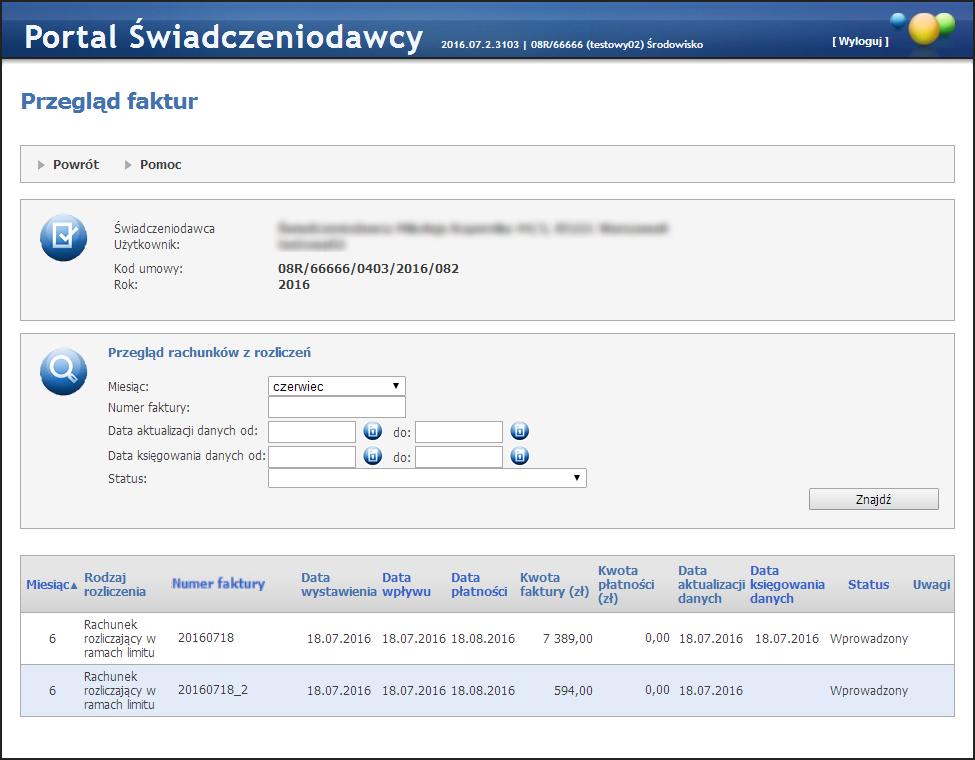Sort by Data aktualizacji danych column
The width and height of the screenshot is (975, 760).
coord(711,585)
